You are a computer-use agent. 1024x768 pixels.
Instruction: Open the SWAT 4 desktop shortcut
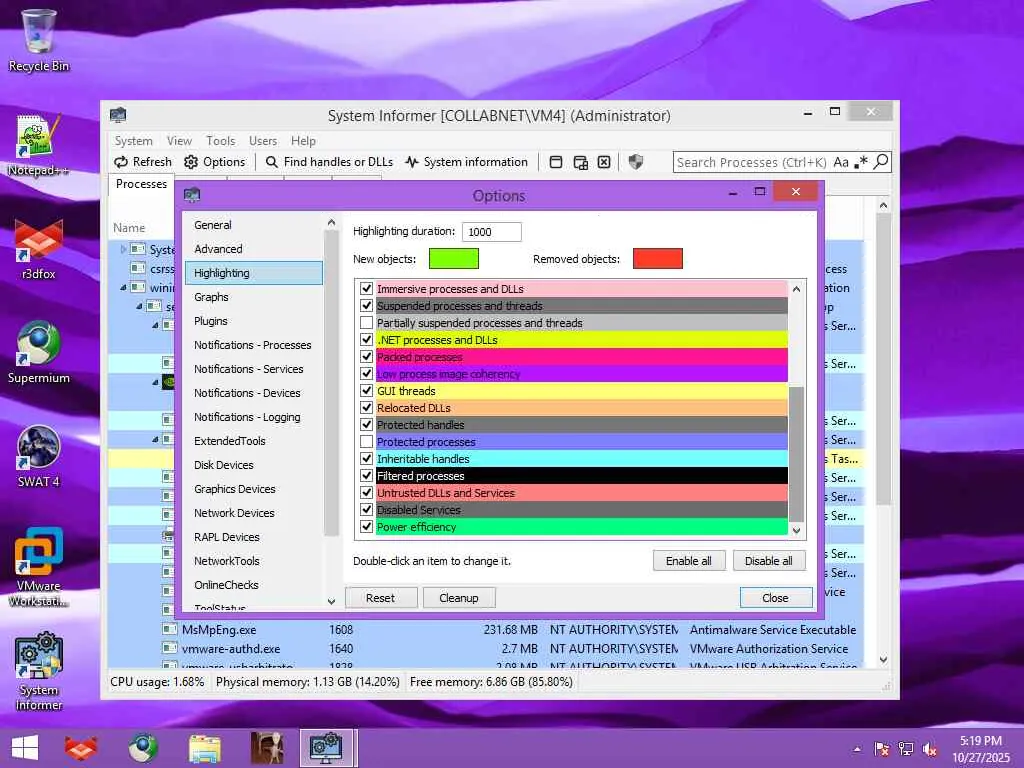coord(39,456)
